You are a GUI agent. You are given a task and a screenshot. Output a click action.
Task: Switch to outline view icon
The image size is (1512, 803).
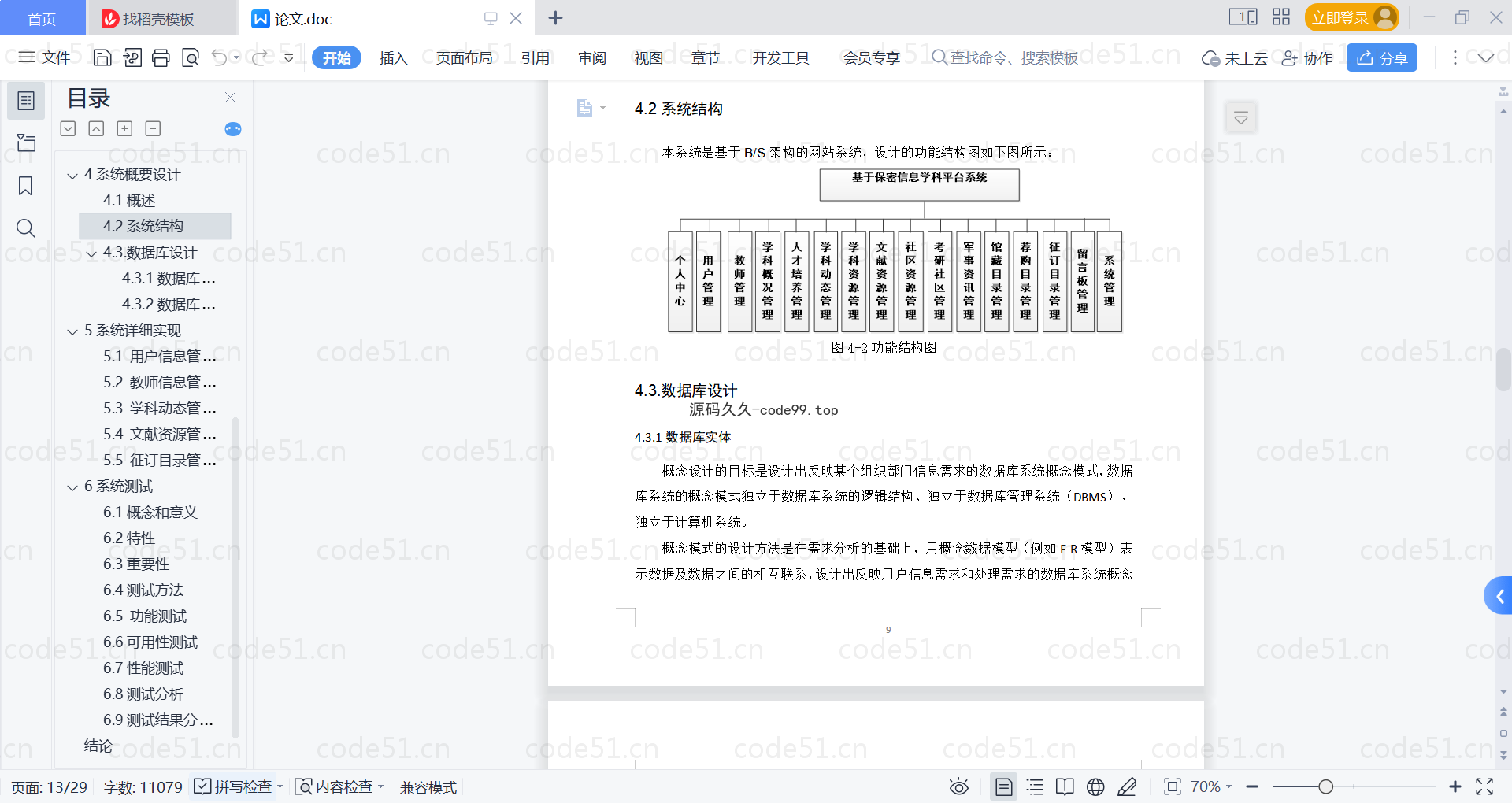(1035, 786)
